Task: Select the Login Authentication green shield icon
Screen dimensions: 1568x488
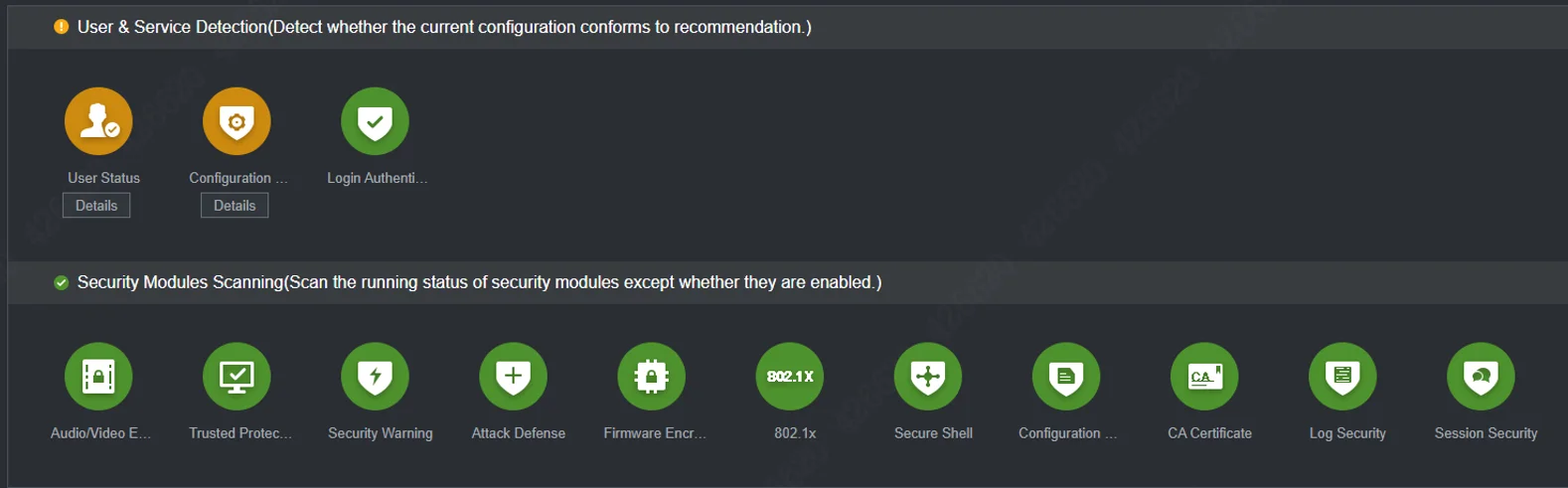Action: [x=375, y=121]
